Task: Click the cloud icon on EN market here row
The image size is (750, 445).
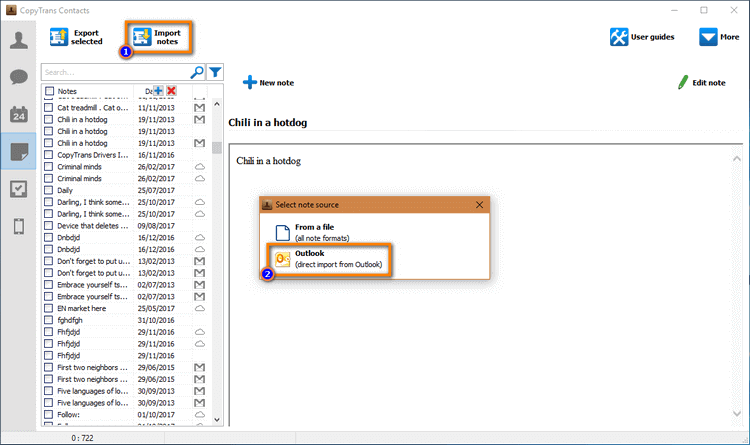Action: coord(199,308)
